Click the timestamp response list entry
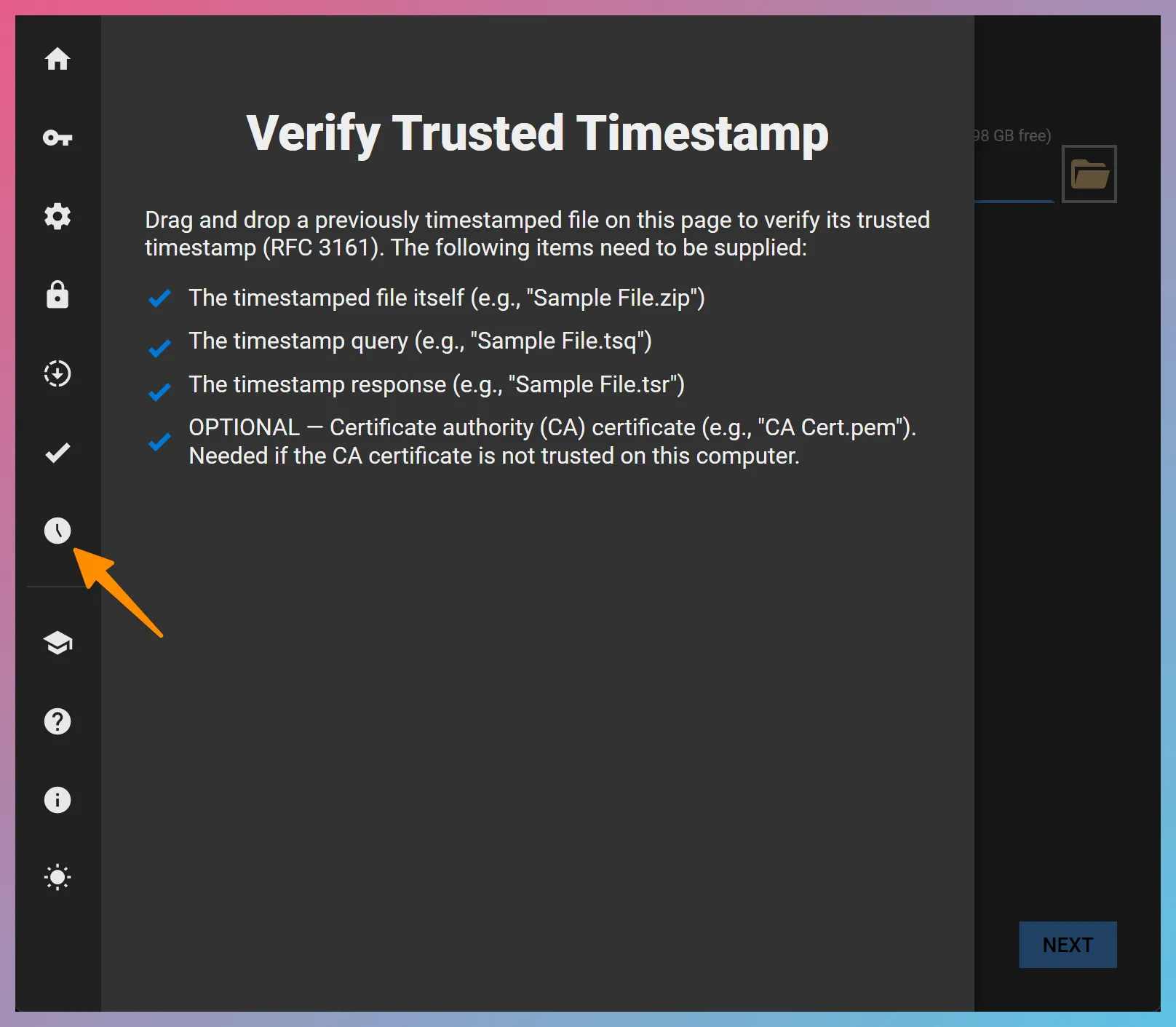This screenshot has width=1176, height=1027. pos(436,384)
